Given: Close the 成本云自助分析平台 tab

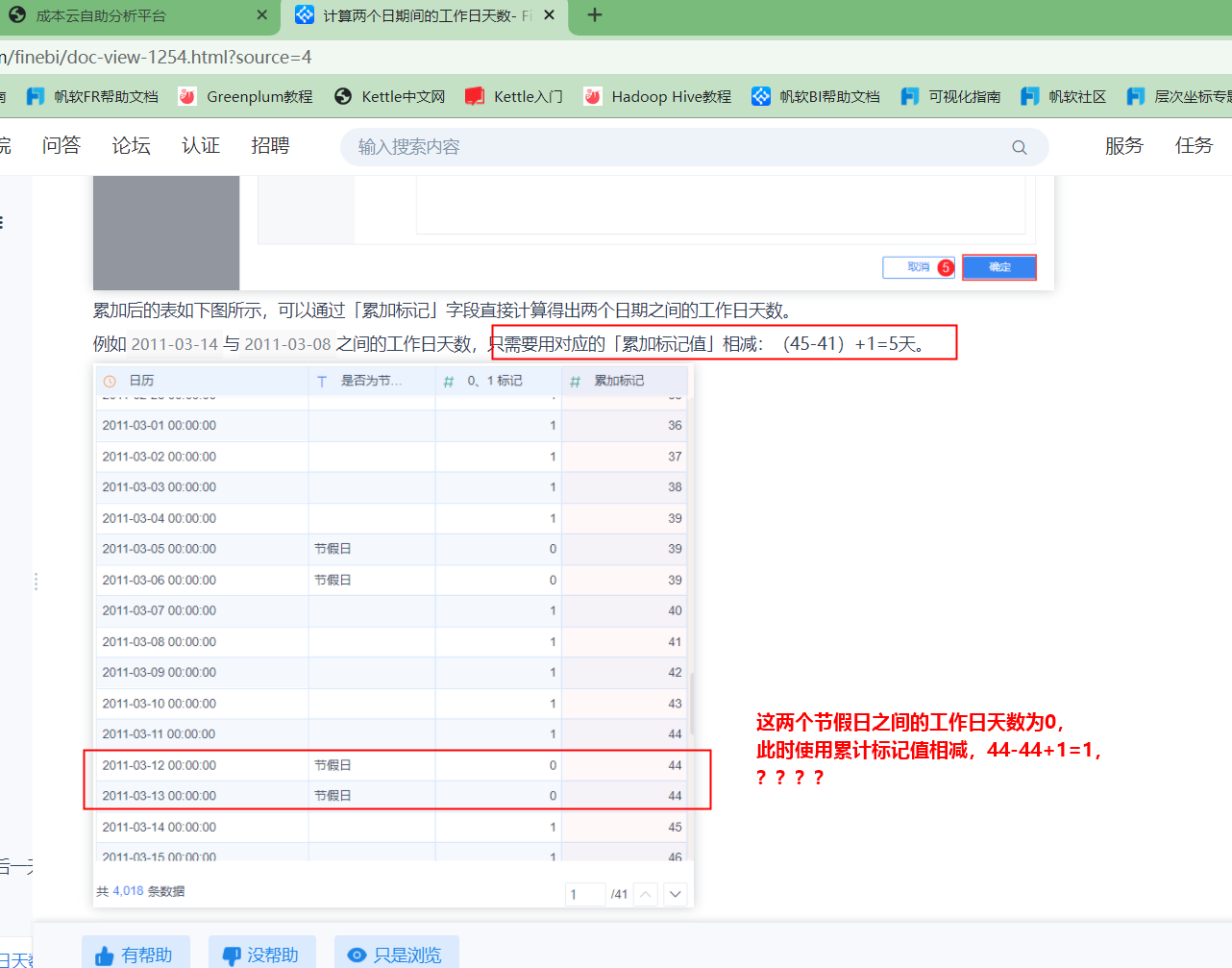Looking at the screenshot, I should click(x=261, y=15).
